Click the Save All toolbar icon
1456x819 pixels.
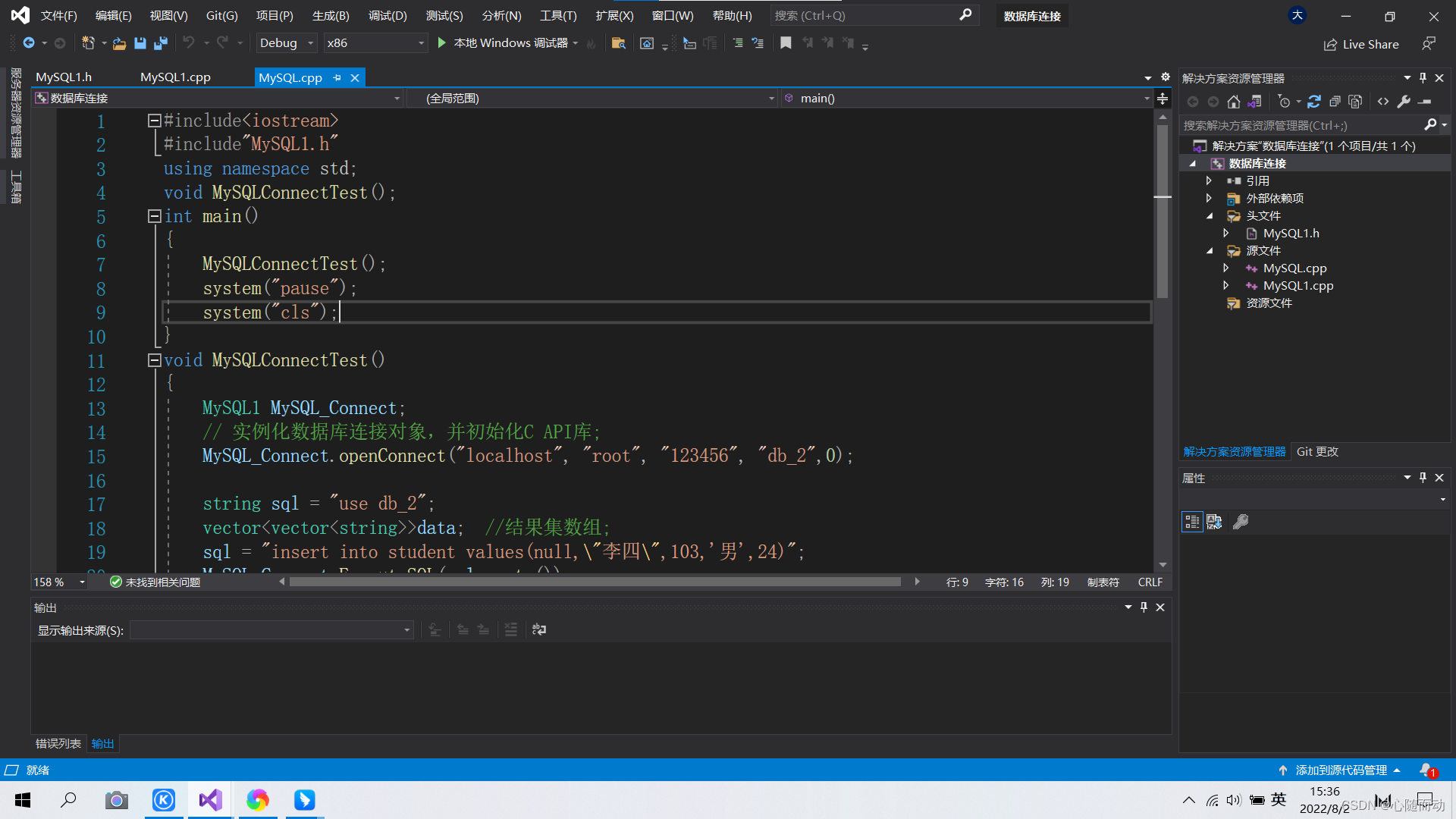(x=160, y=43)
